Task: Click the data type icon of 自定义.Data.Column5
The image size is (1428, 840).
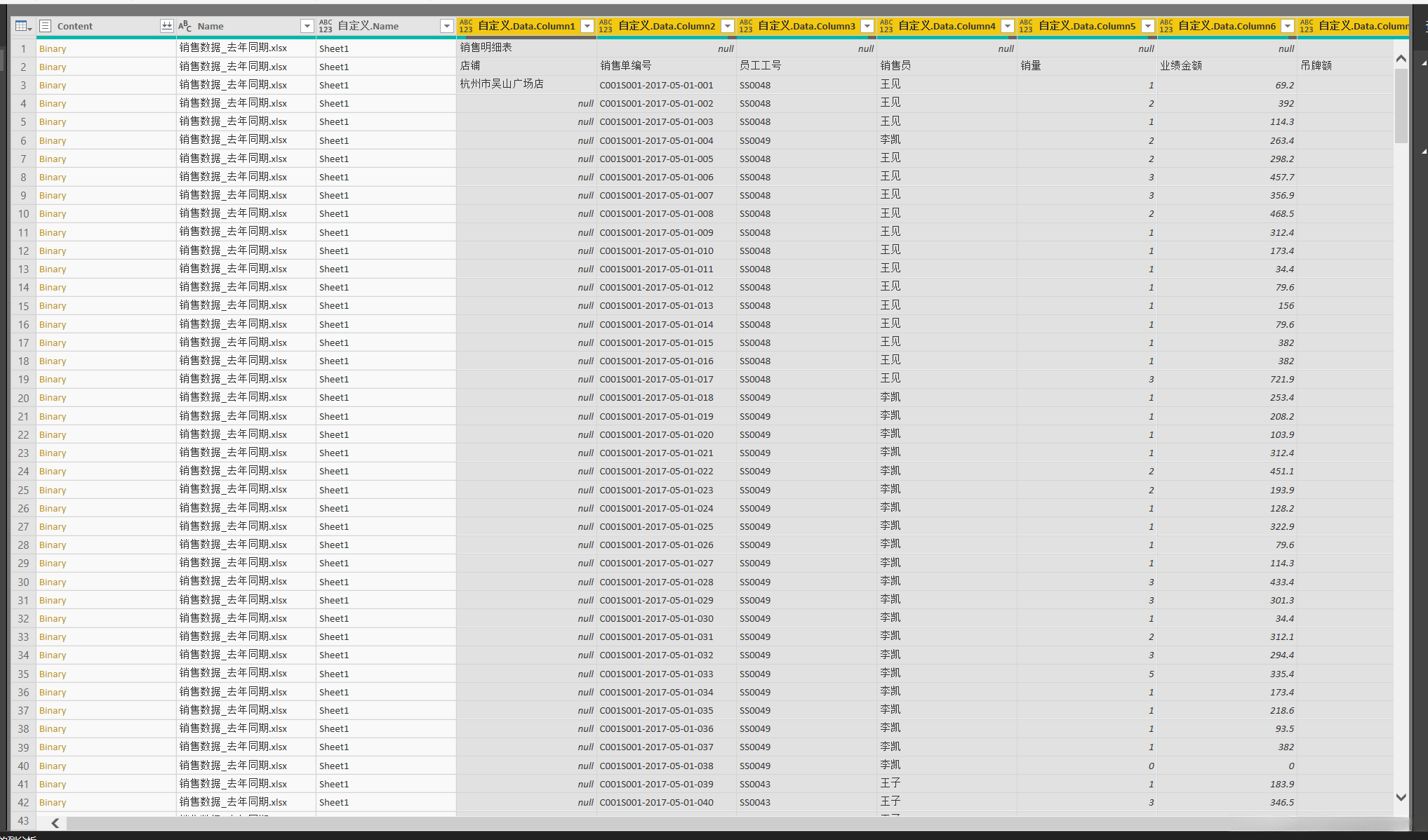Action: [x=1026, y=26]
